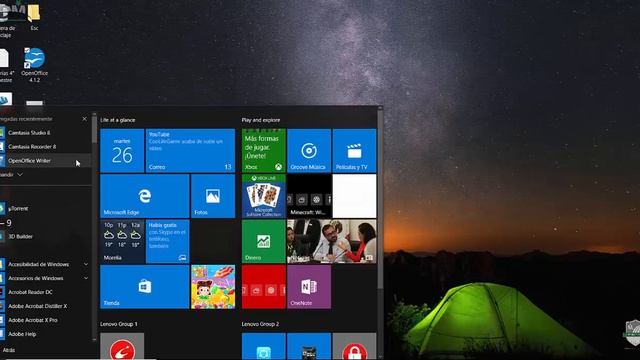This screenshot has height=360, width=640.
Task: Expand Accesibilidad de Windows folder chevron
Action: [x=86, y=264]
